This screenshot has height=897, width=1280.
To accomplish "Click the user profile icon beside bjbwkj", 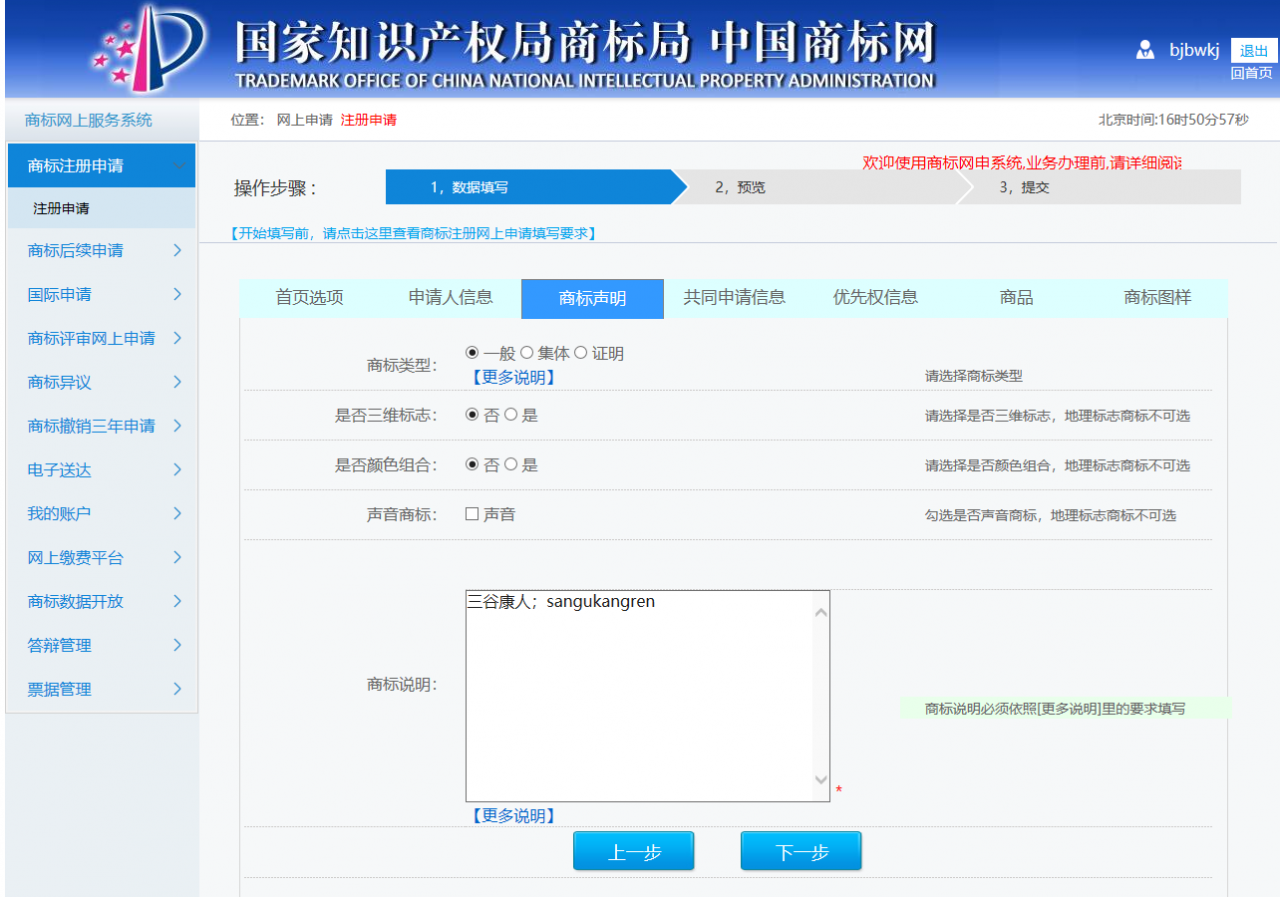I will click(1144, 49).
